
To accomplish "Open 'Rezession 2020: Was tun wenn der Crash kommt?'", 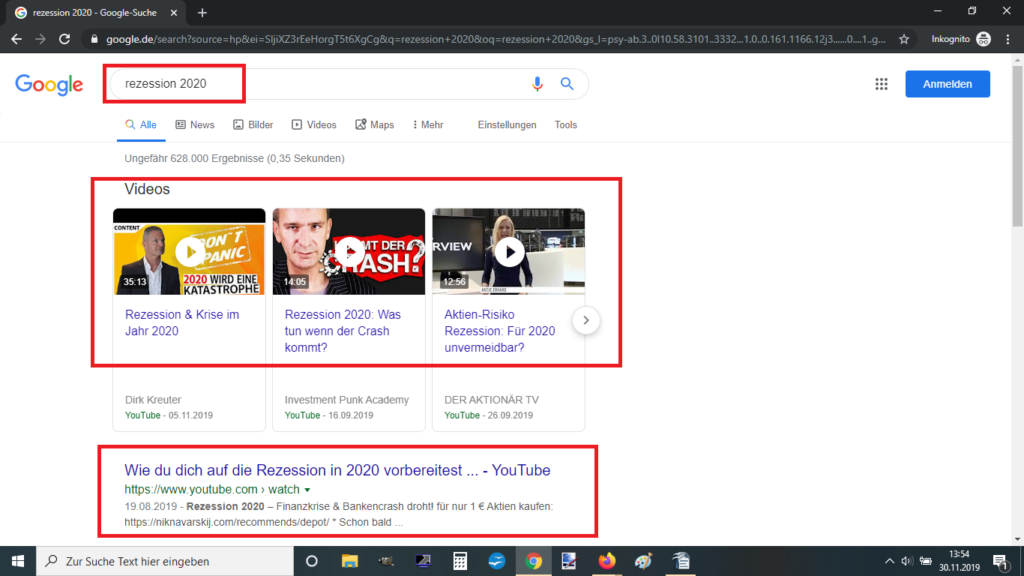I will pyautogui.click(x=343, y=331).
